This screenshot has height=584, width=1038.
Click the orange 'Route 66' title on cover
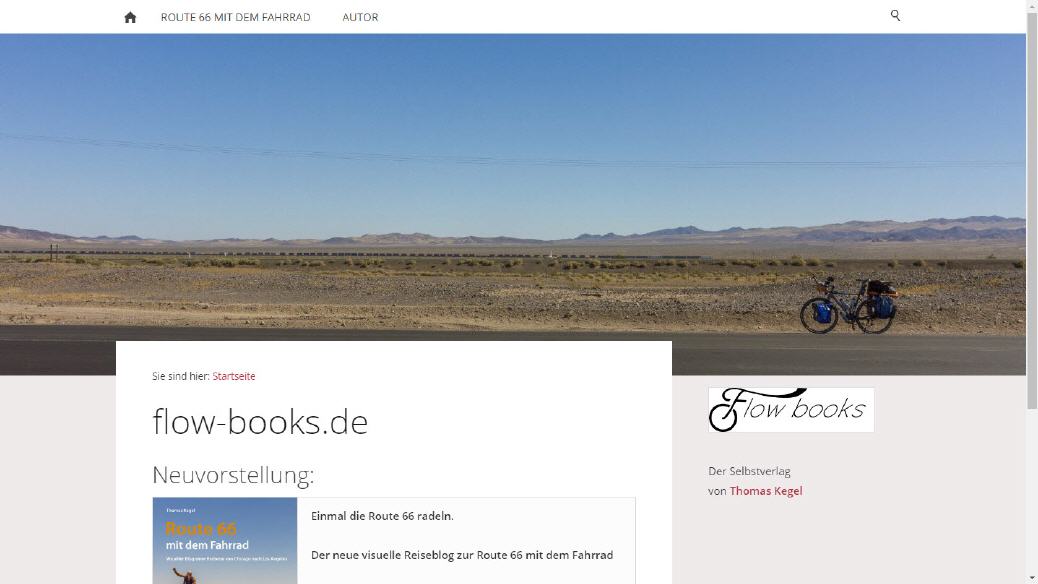pyautogui.click(x=201, y=529)
